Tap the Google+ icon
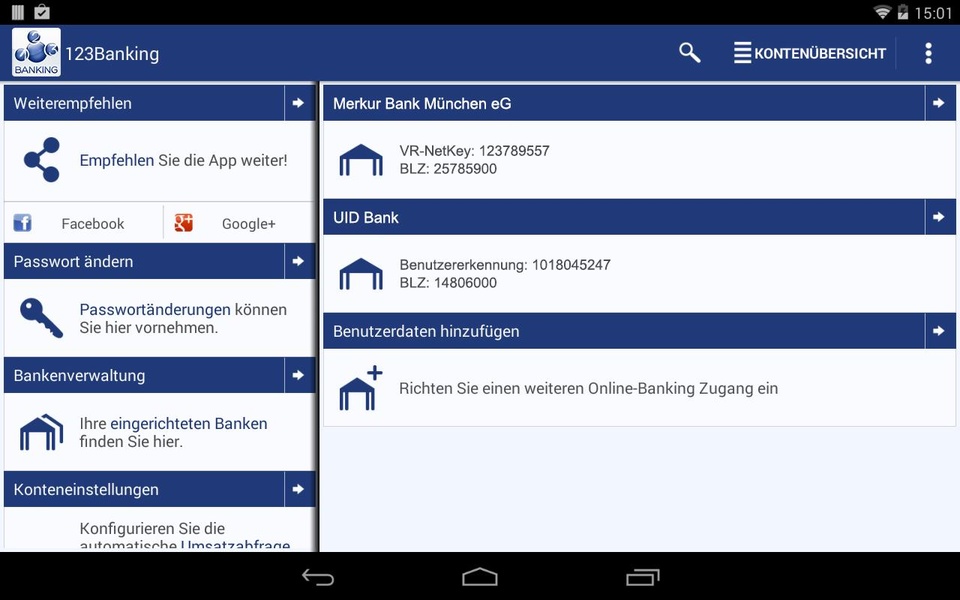Image resolution: width=960 pixels, height=600 pixels. (x=183, y=223)
